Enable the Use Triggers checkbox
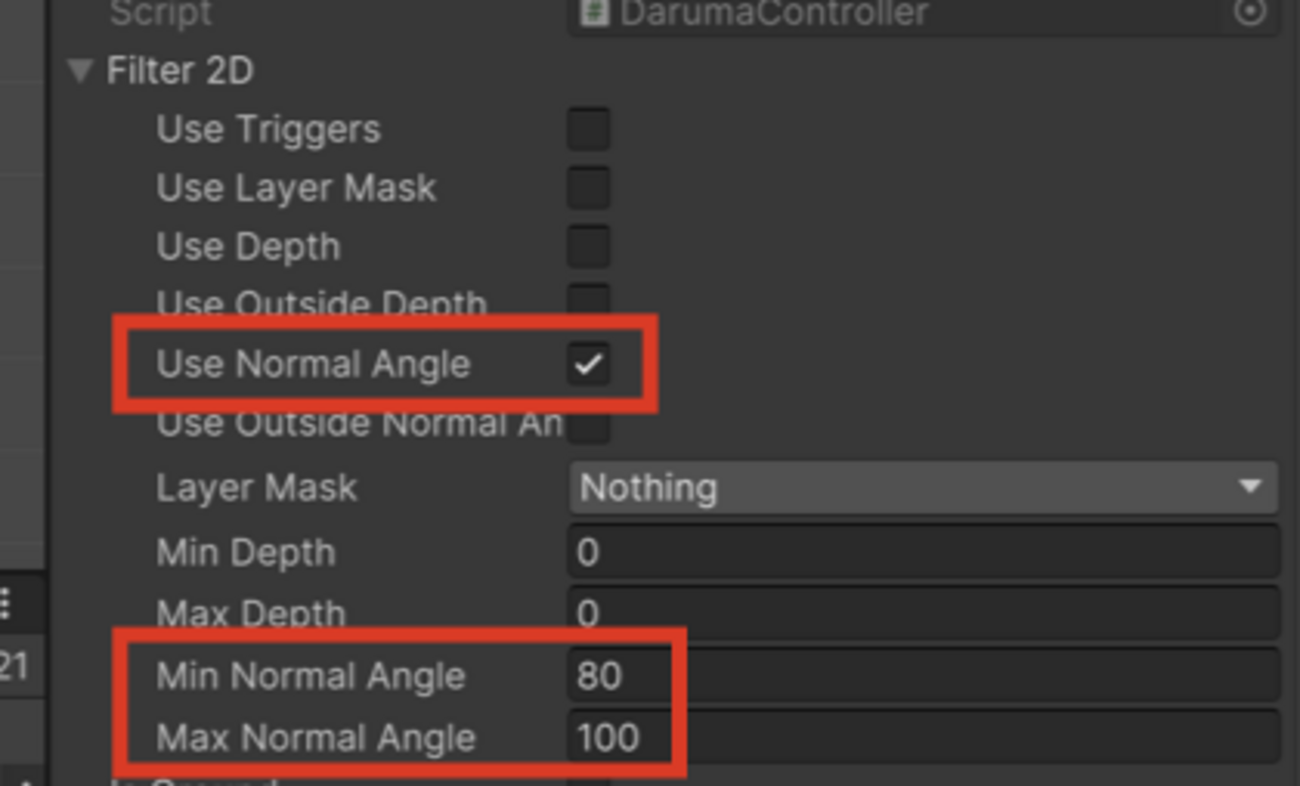Image resolution: width=1300 pixels, height=786 pixels. [588, 130]
